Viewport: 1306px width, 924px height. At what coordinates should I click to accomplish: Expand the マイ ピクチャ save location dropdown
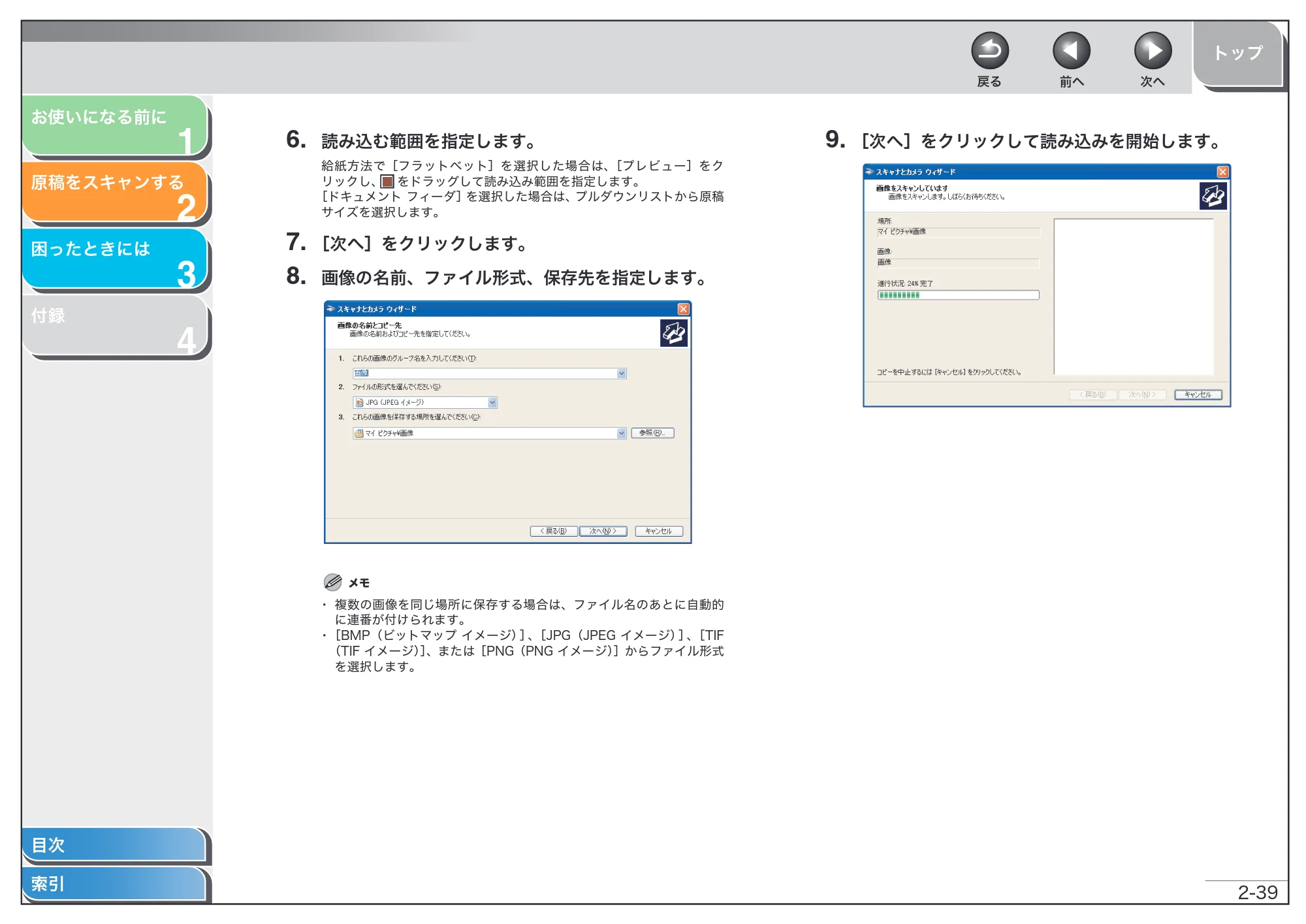622,434
